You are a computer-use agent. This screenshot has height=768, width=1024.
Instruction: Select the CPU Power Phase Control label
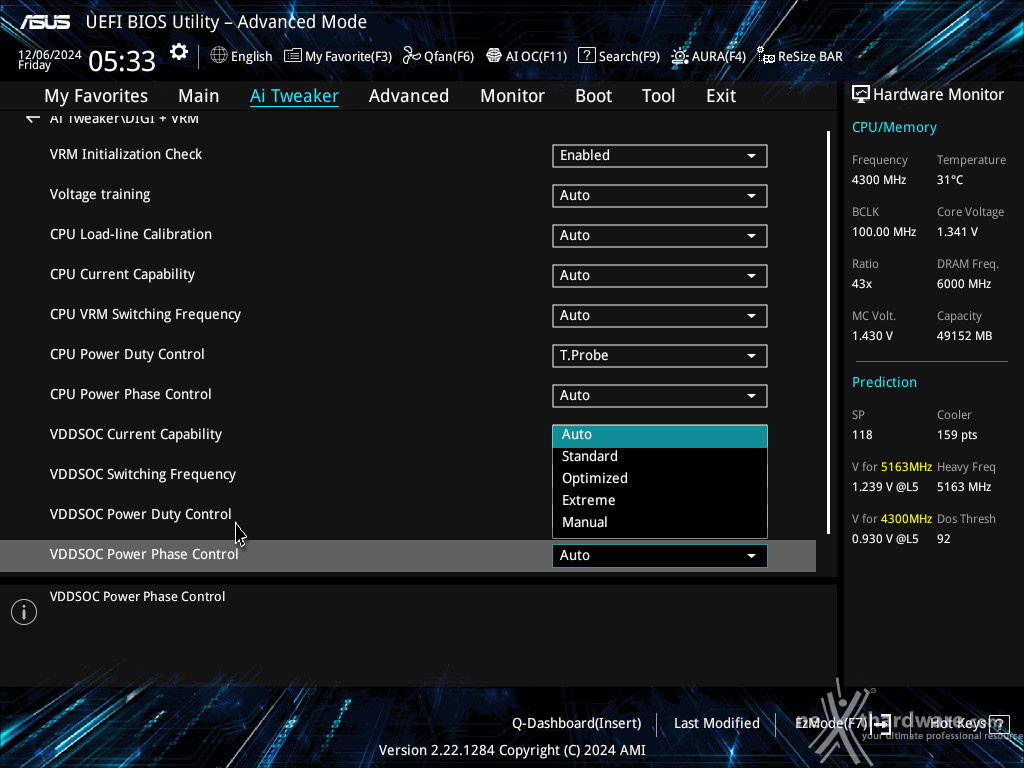click(131, 394)
